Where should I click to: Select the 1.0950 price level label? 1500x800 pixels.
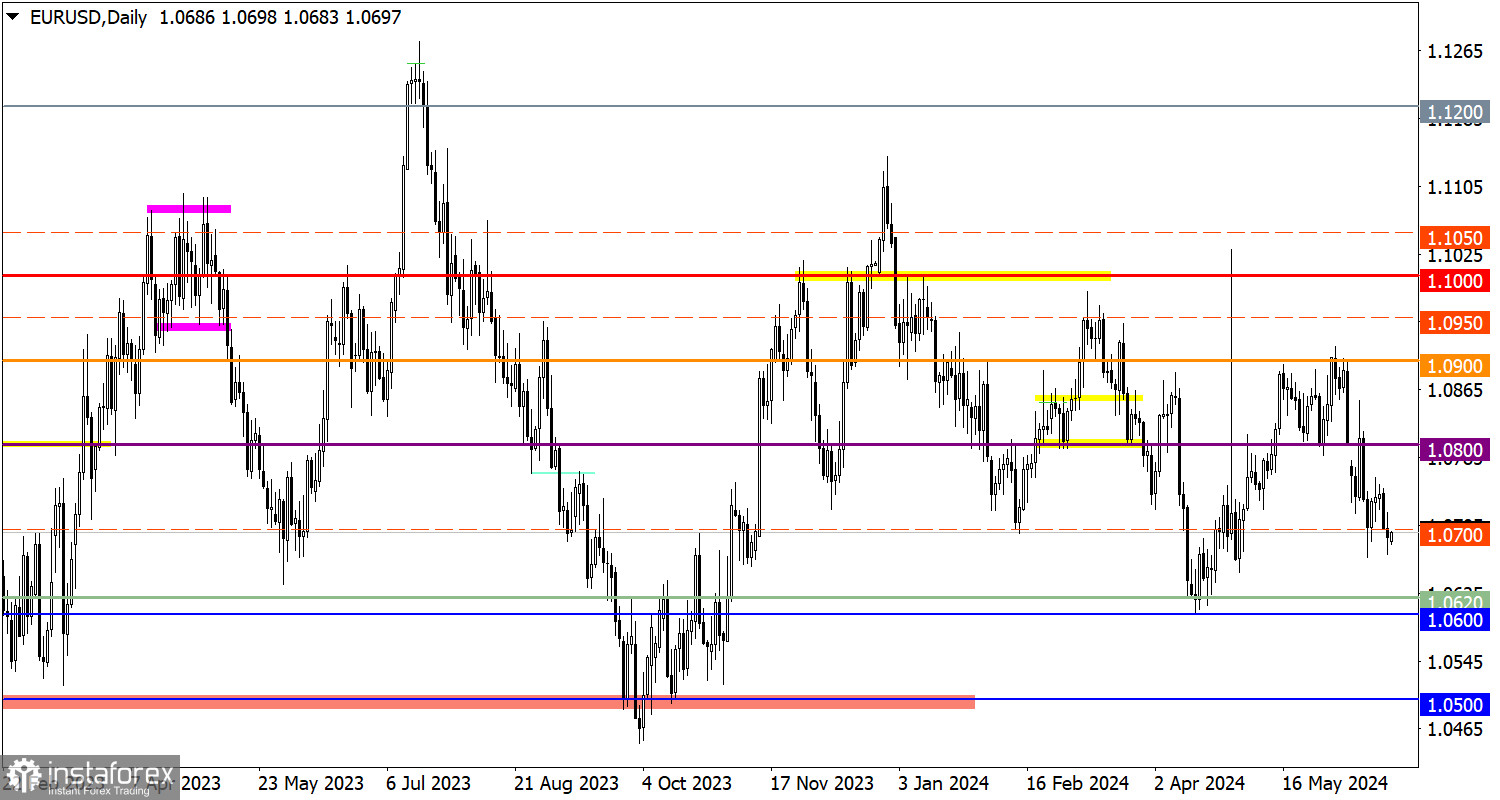tap(1453, 323)
